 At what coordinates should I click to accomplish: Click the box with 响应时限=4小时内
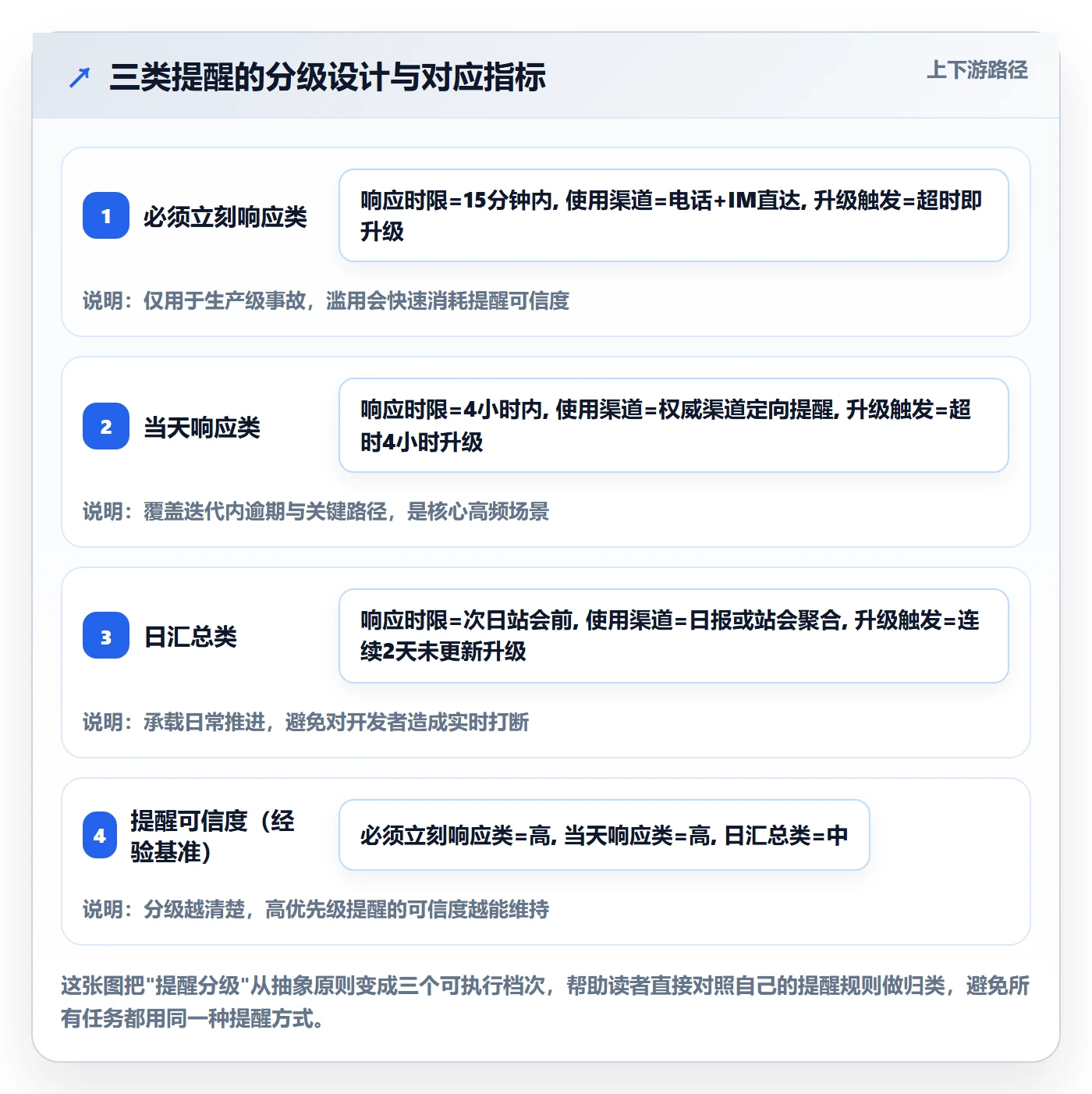point(674,425)
